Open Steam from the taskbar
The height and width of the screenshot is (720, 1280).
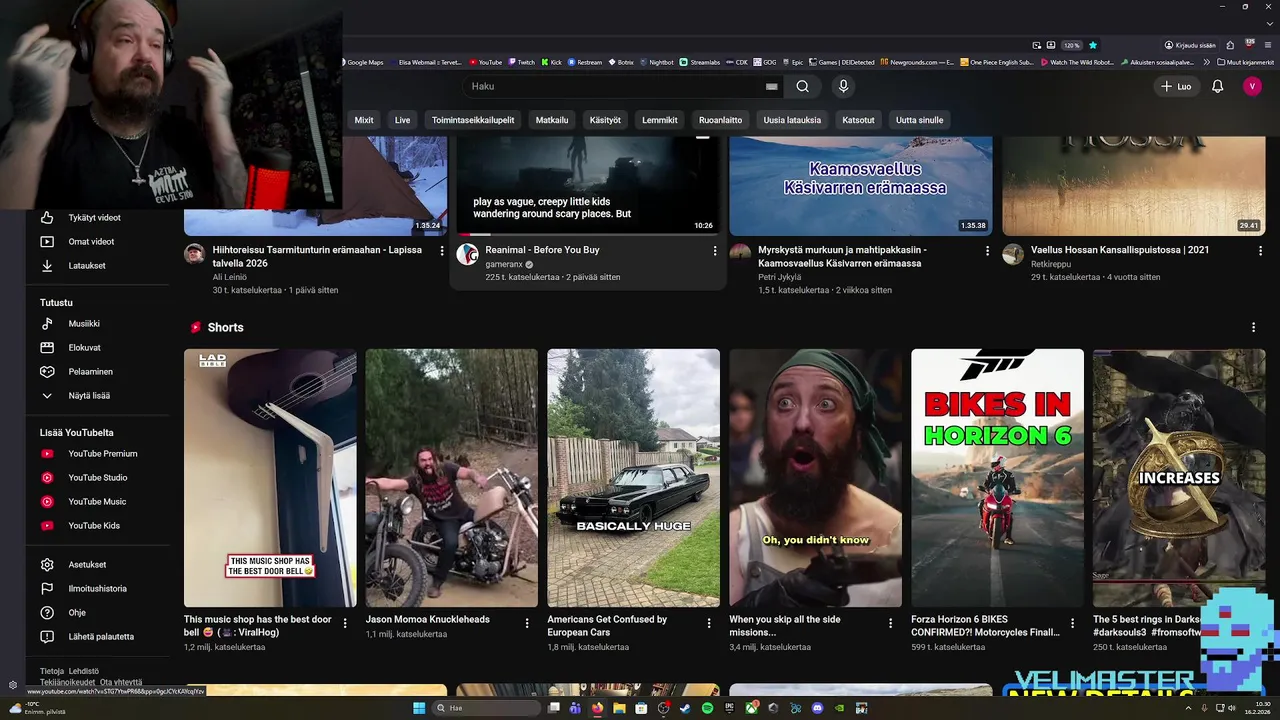coord(685,708)
